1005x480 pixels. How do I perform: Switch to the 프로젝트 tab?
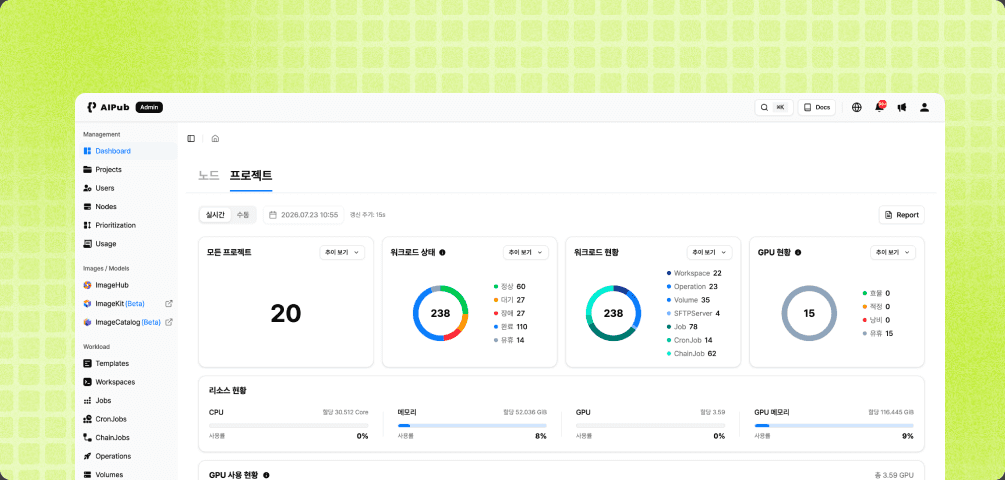(x=251, y=175)
